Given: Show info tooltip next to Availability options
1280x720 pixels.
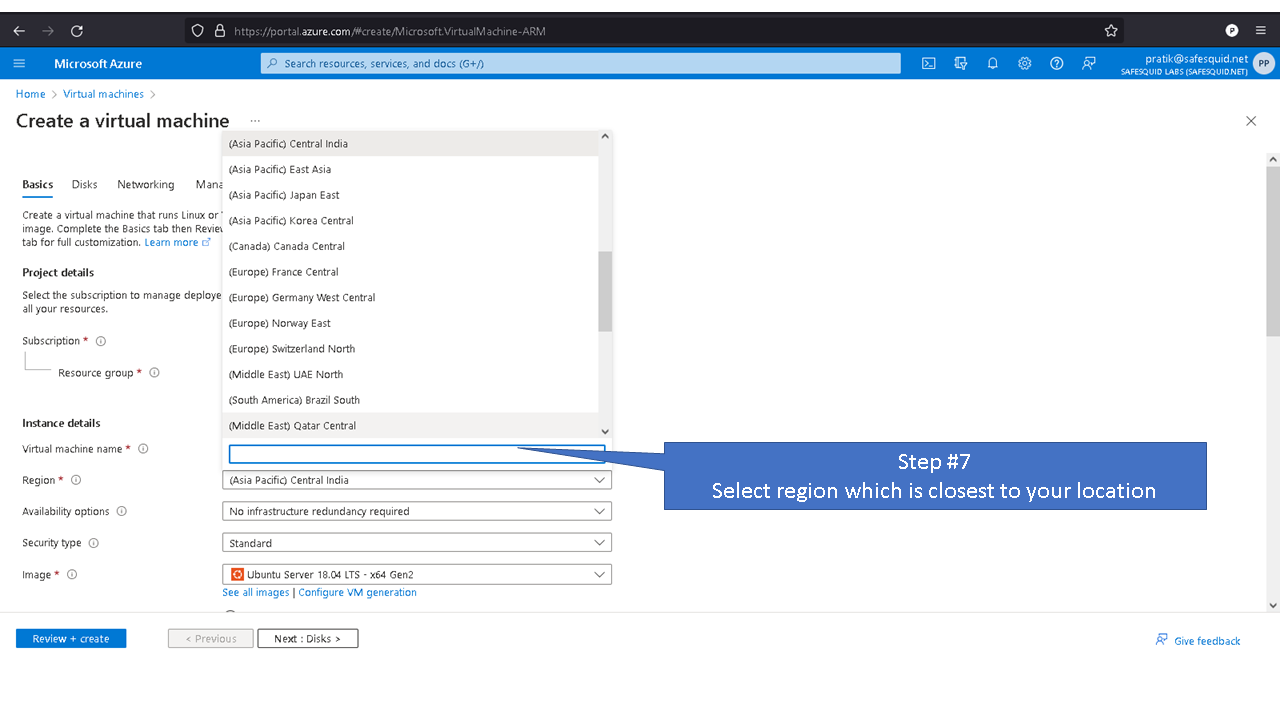Looking at the screenshot, I should 122,511.
